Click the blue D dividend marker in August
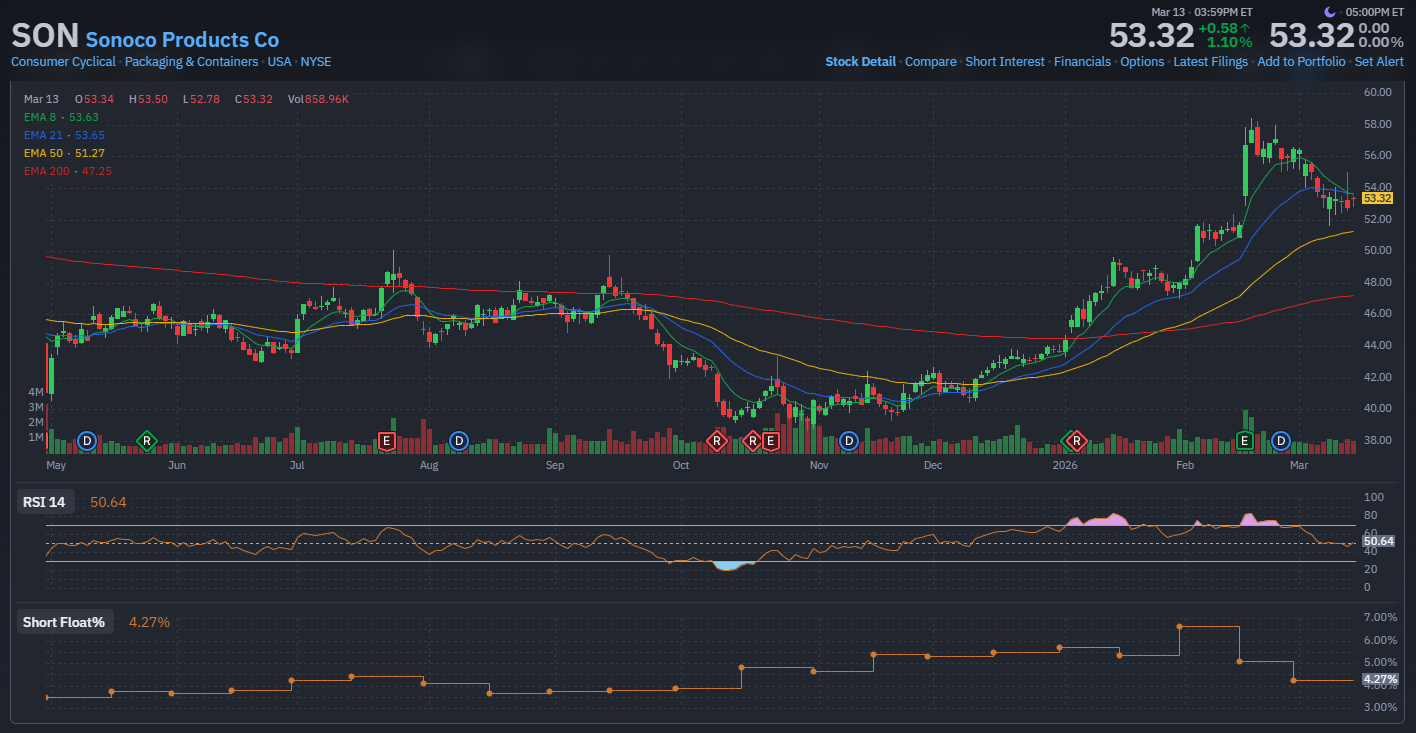This screenshot has height=733, width=1416. 459,440
